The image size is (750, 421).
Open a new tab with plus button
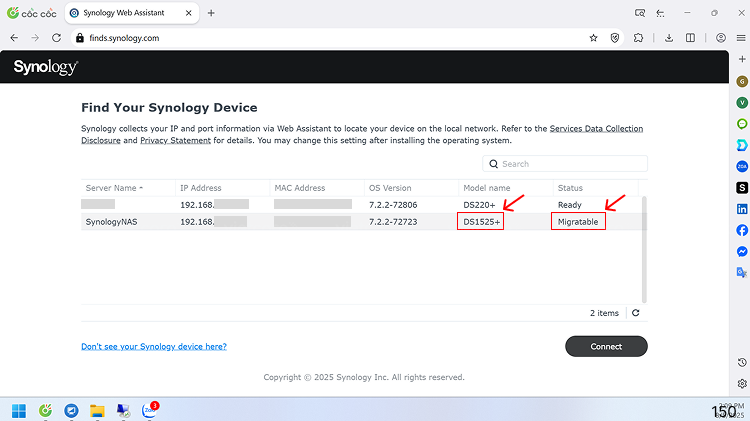pyautogui.click(x=211, y=13)
